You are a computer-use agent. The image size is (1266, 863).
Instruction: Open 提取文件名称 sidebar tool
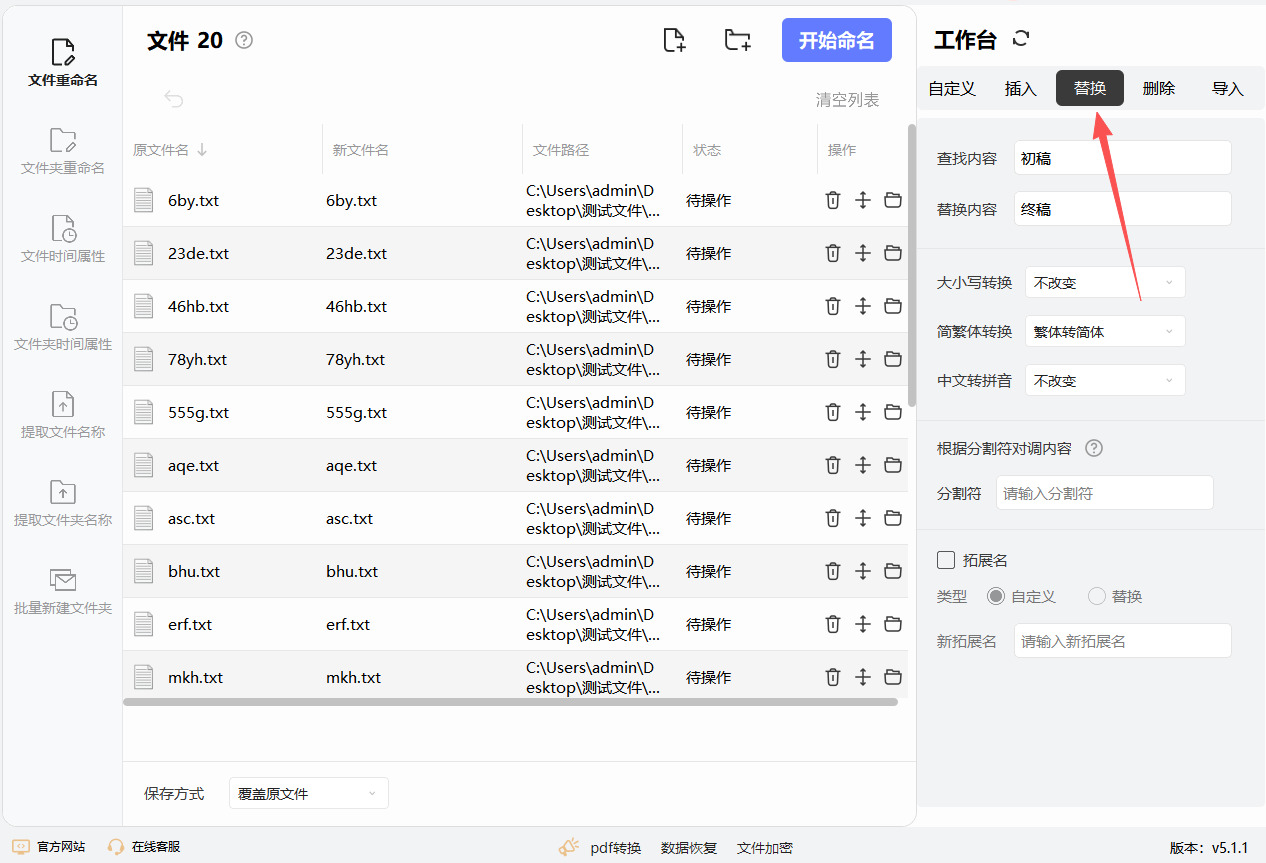(x=63, y=414)
